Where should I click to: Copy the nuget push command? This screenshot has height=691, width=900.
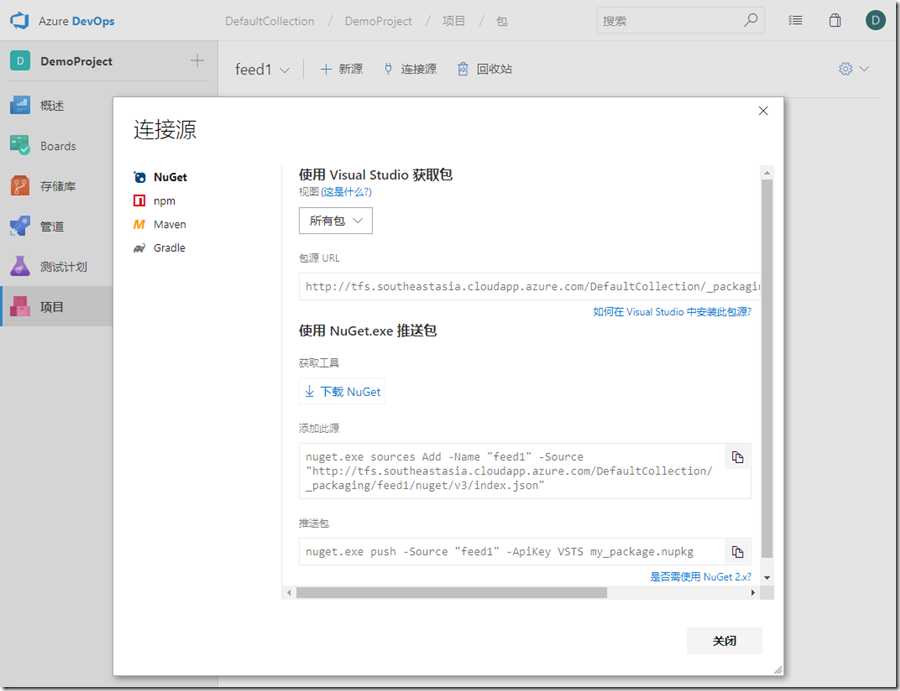(738, 552)
